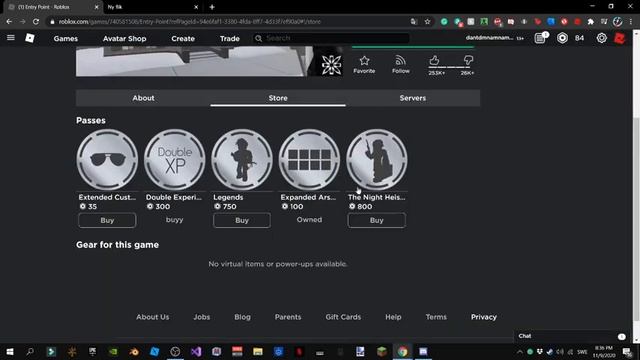Expand the Chat panel
This screenshot has height=360, width=640.
point(571,336)
